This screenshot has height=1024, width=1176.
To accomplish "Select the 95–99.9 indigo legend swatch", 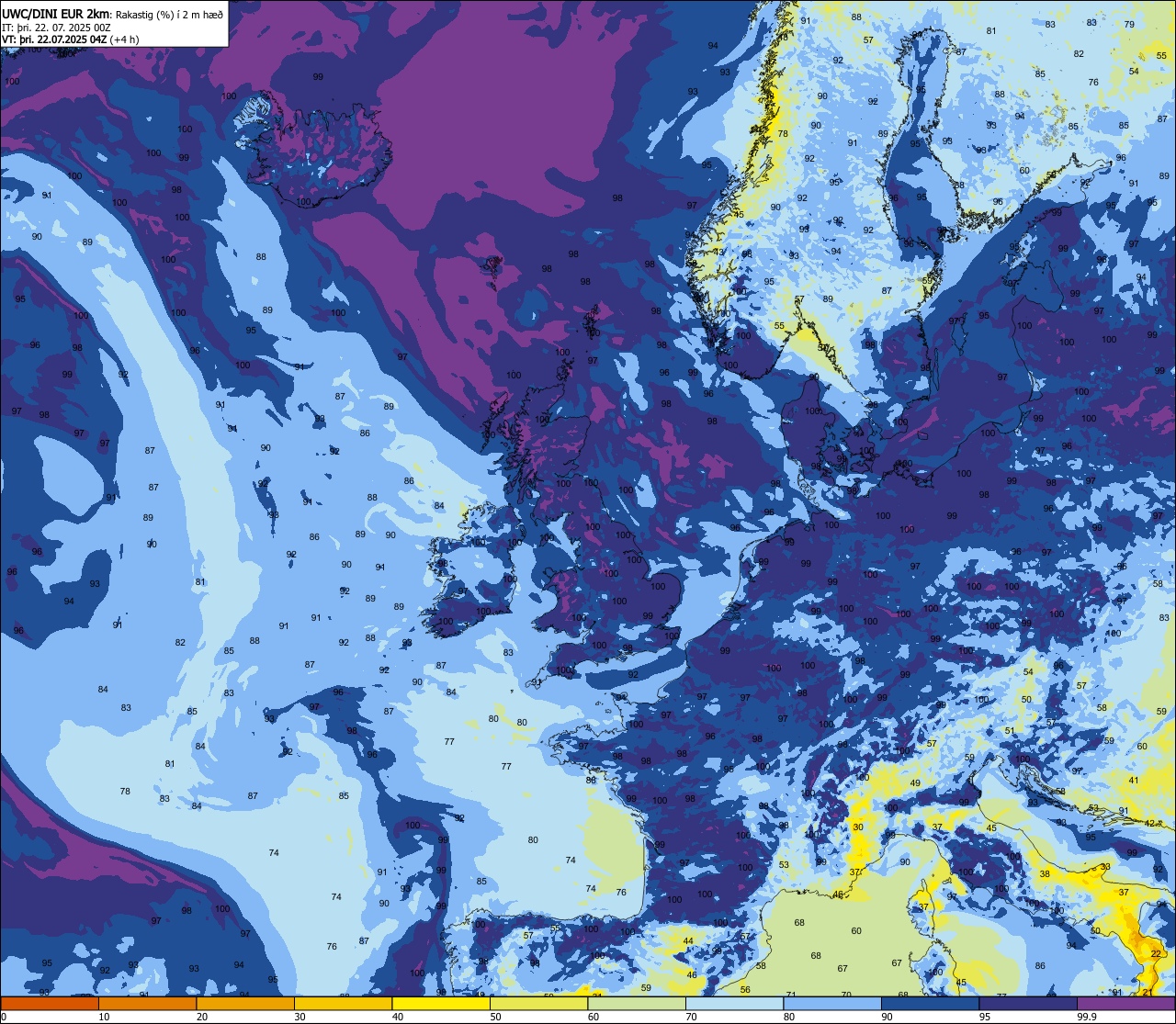I will click(1028, 1003).
